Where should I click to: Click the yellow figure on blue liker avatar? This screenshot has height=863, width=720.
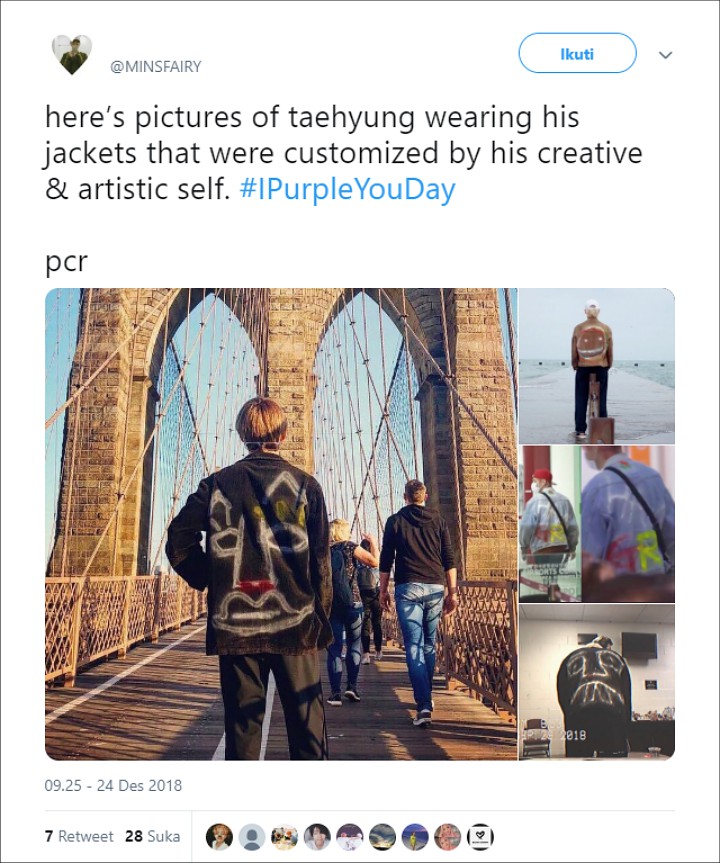(415, 837)
